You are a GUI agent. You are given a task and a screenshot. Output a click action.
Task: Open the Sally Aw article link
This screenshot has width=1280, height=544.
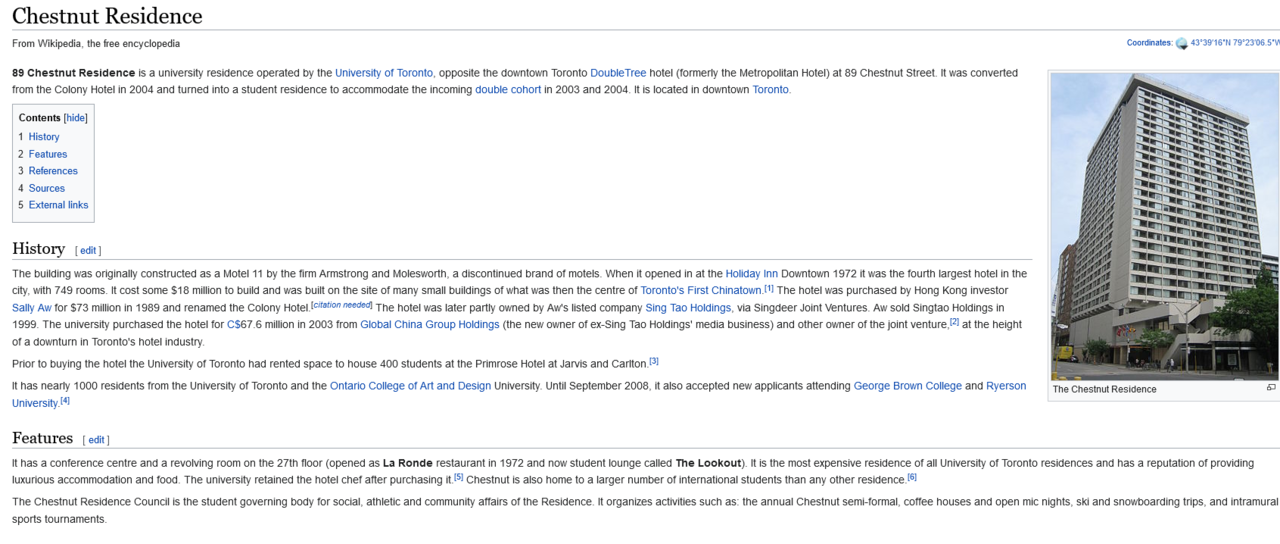click(32, 308)
